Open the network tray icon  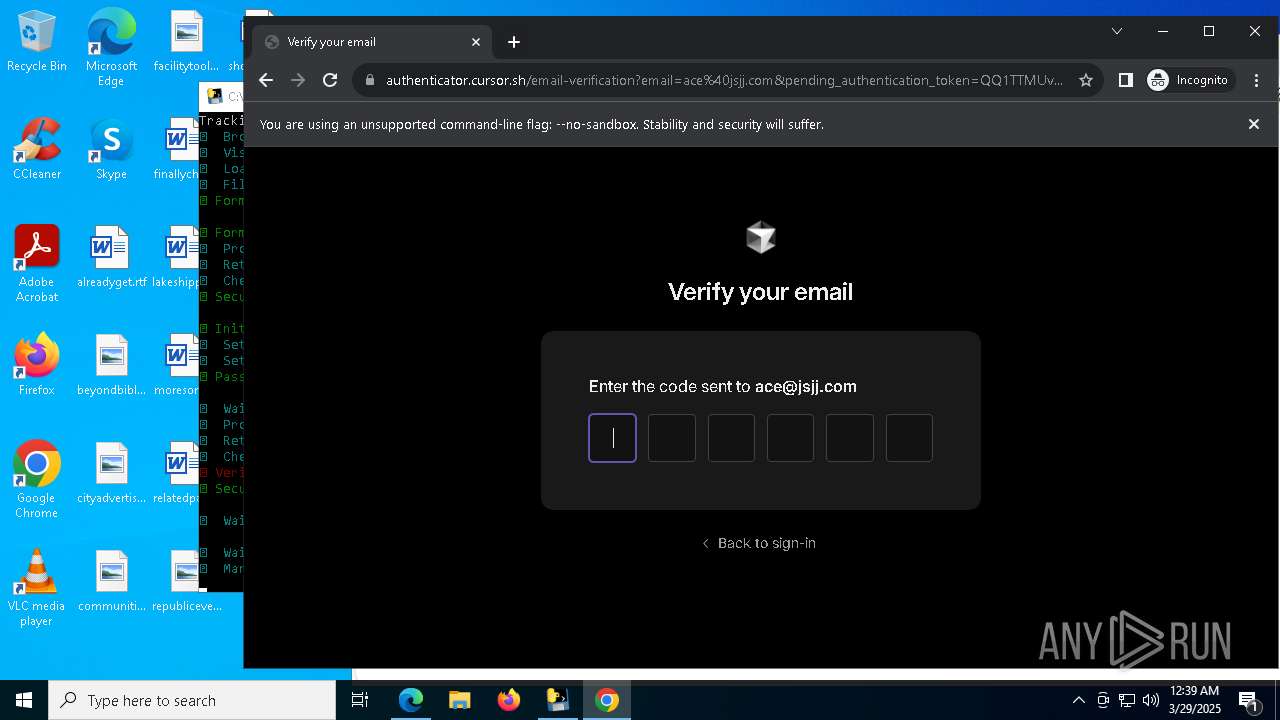1127,700
